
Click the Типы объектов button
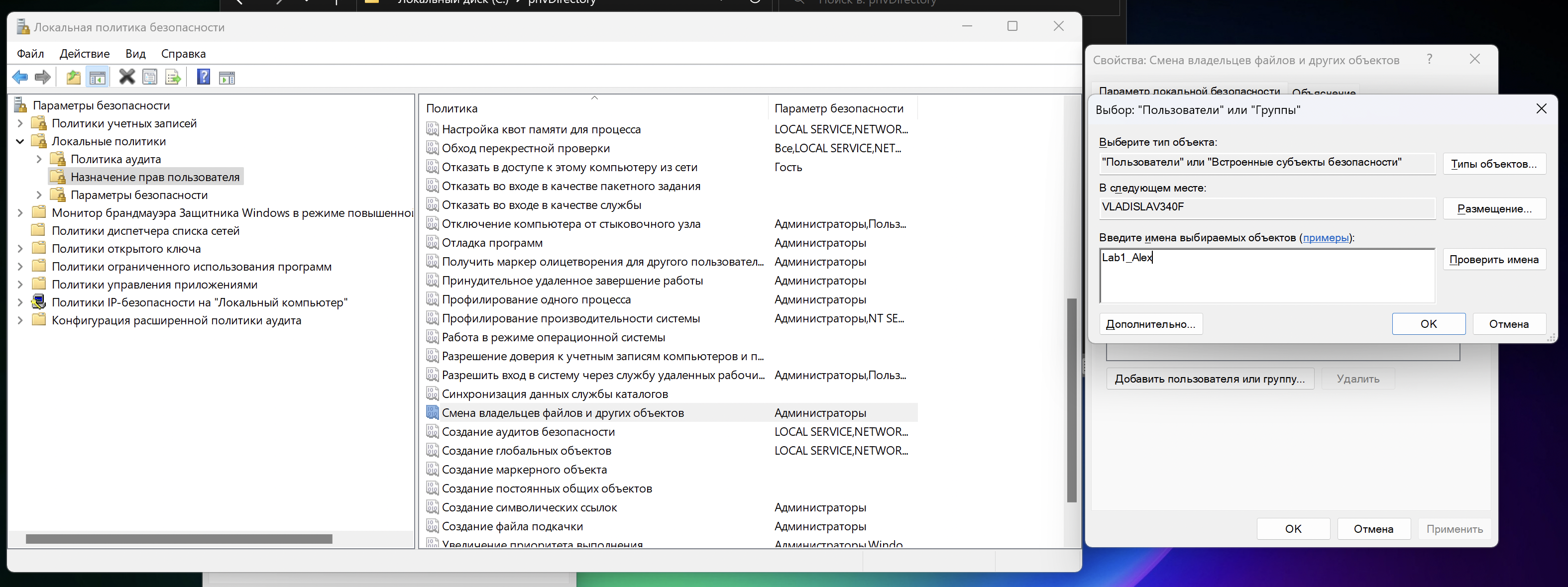pyautogui.click(x=1493, y=164)
